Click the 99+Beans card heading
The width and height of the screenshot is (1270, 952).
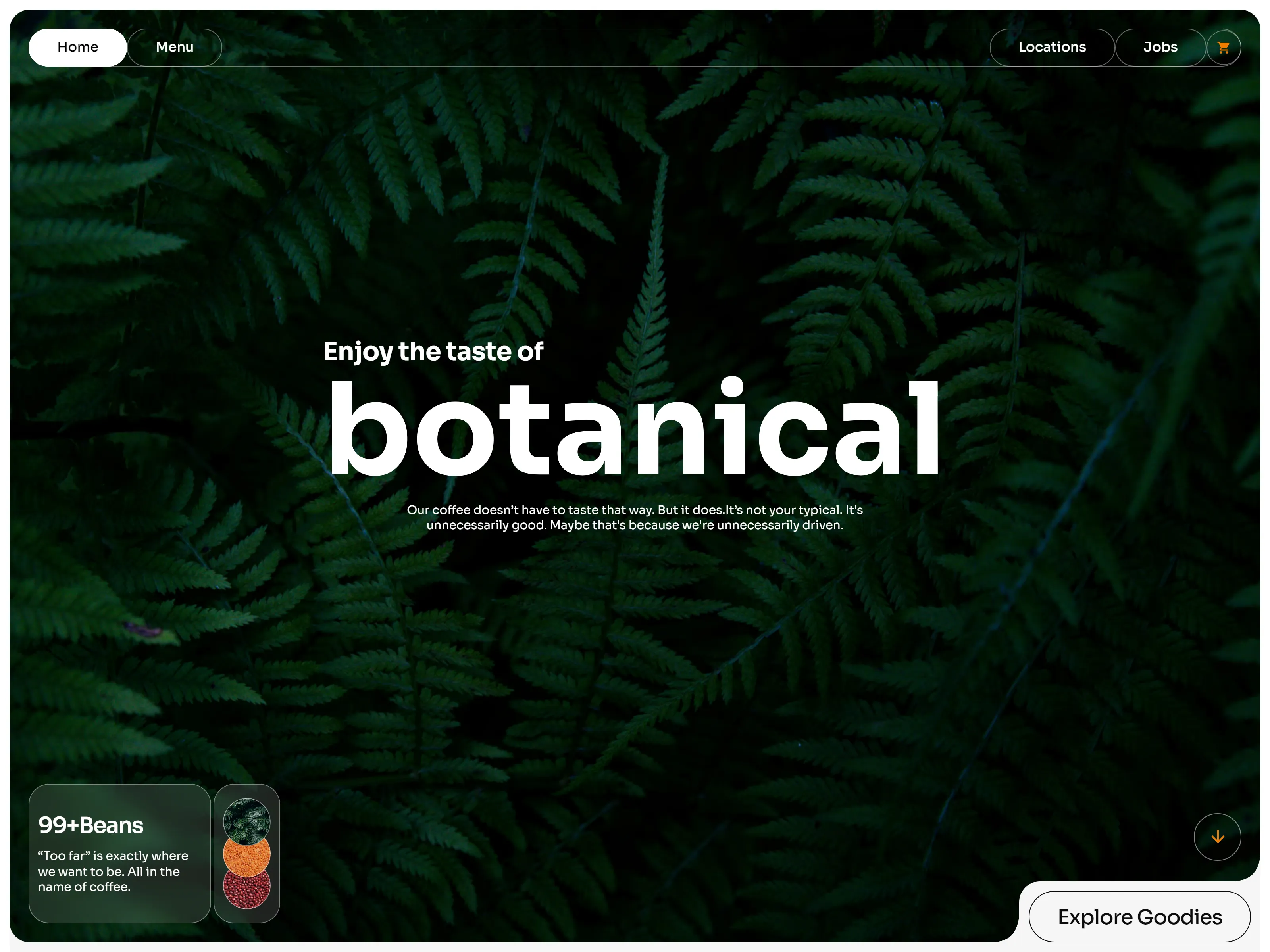91,825
